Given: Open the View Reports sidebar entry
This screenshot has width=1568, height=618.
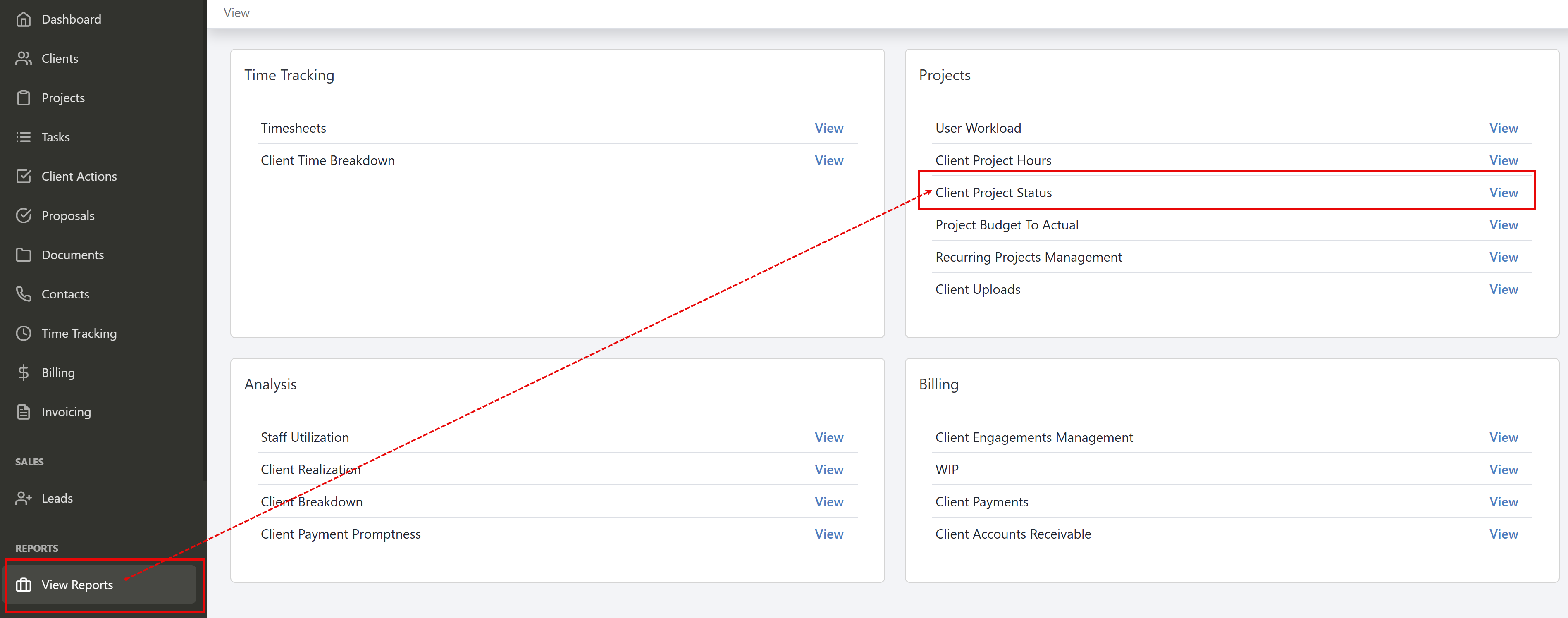Looking at the screenshot, I should click(77, 585).
